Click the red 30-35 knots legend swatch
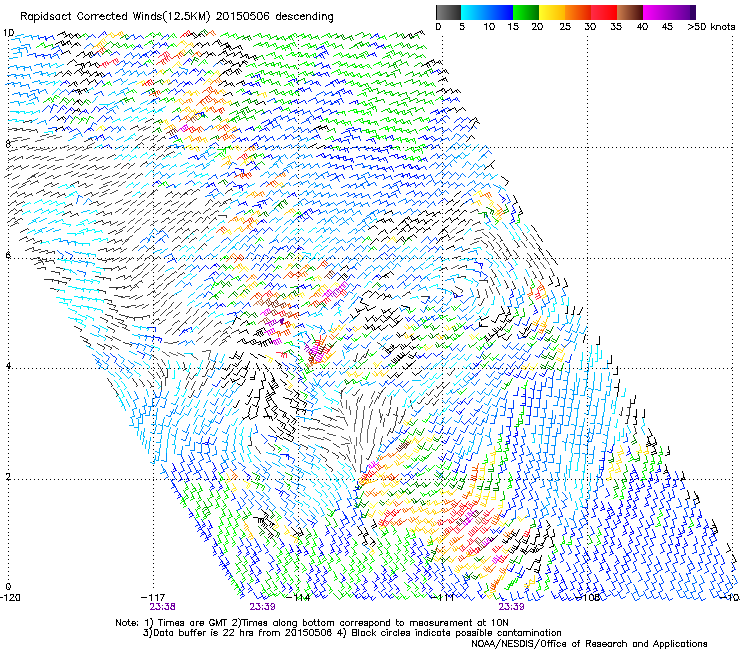Viewport: 740px width, 650px height. [604, 12]
